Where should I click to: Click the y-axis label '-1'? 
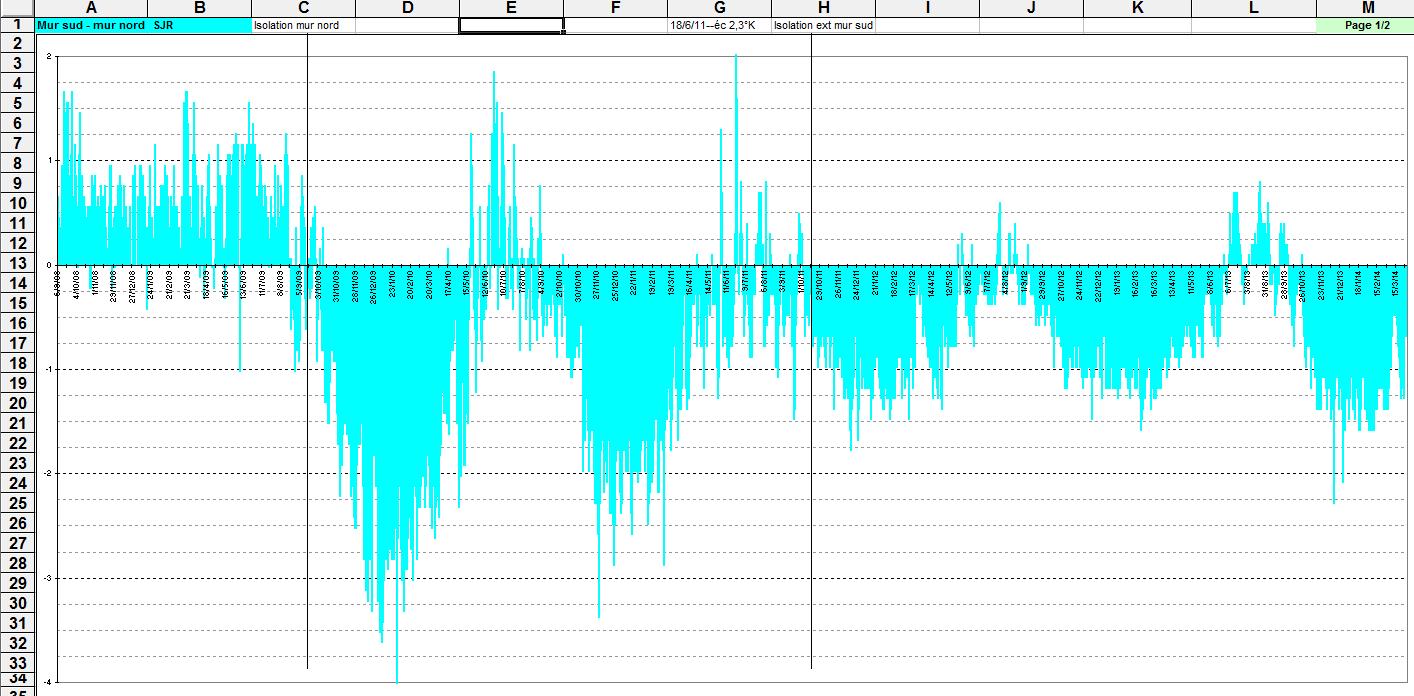(47, 369)
